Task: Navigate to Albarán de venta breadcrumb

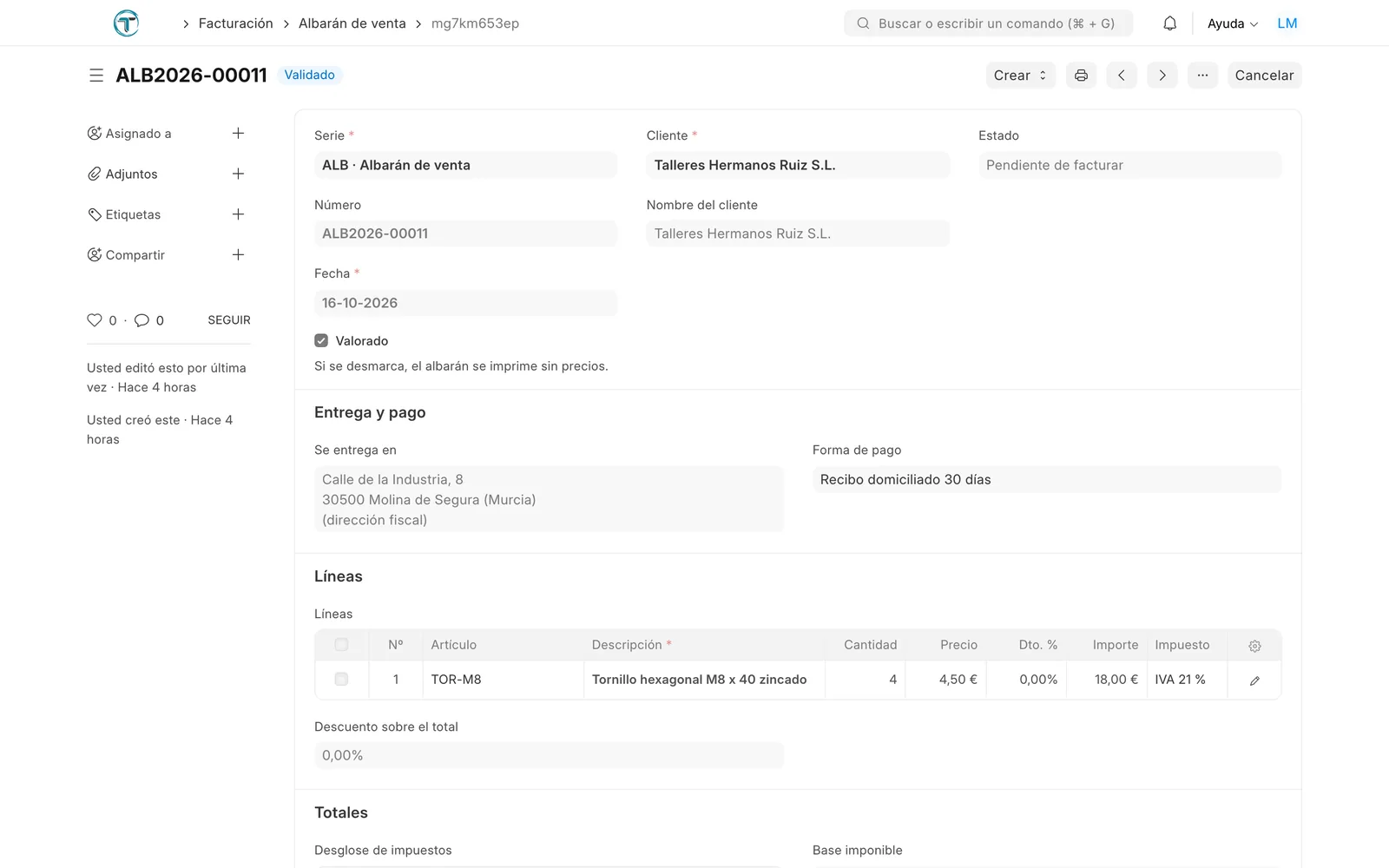Action: click(352, 23)
